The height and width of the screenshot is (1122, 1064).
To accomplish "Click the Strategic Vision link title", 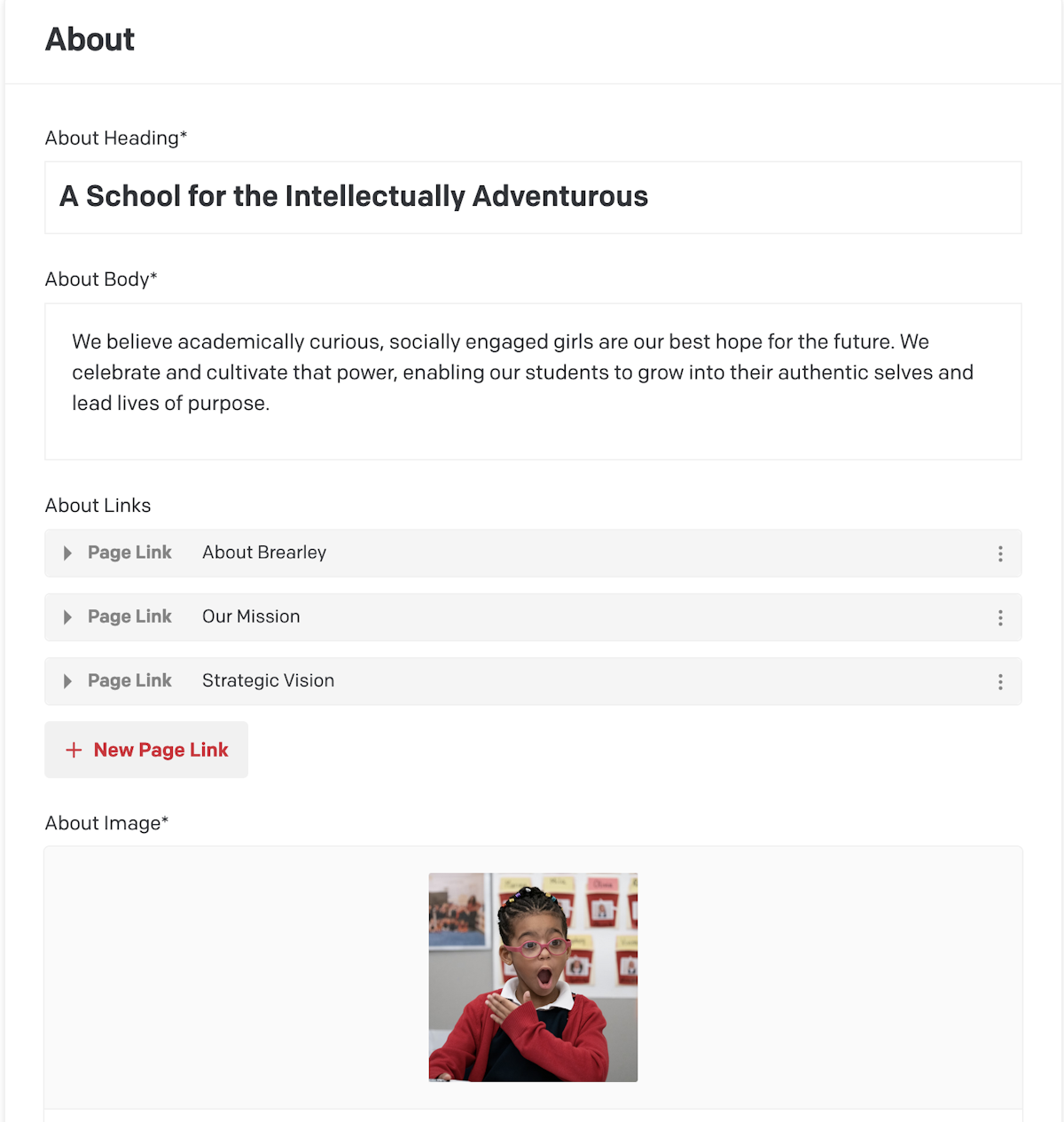I will pyautogui.click(x=268, y=680).
